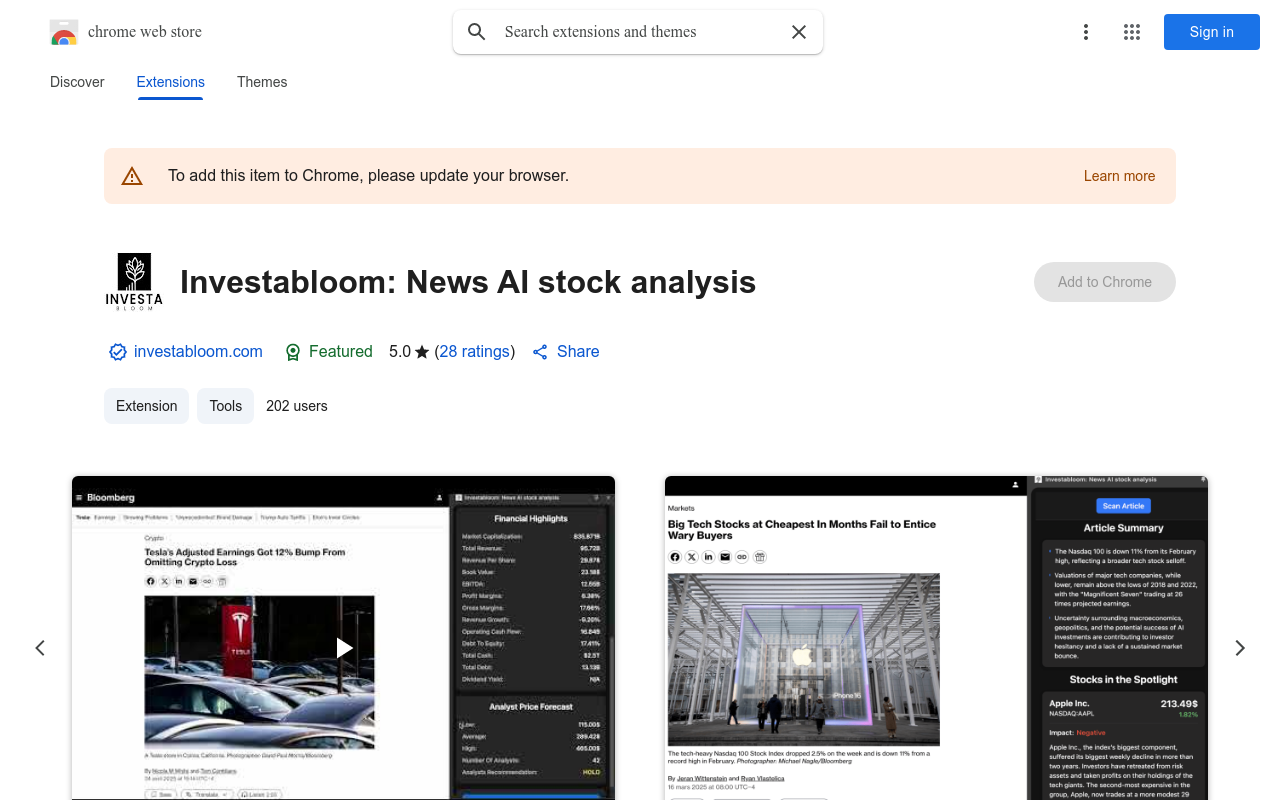Open sharing options via the Share icon
The image size is (1280, 800).
pyautogui.click(x=539, y=351)
